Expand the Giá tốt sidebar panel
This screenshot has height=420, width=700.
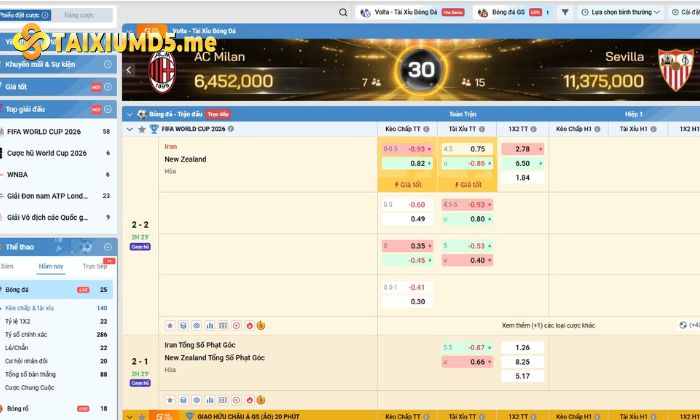tap(108, 87)
